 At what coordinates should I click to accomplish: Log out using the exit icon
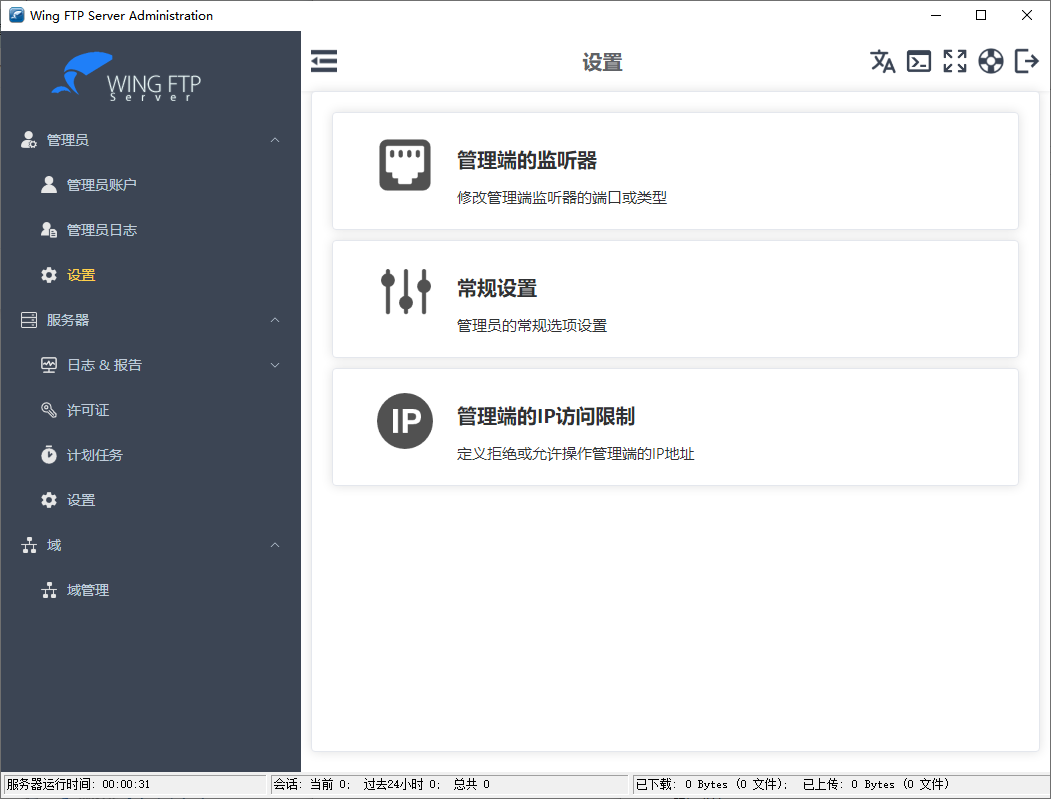tap(1026, 61)
